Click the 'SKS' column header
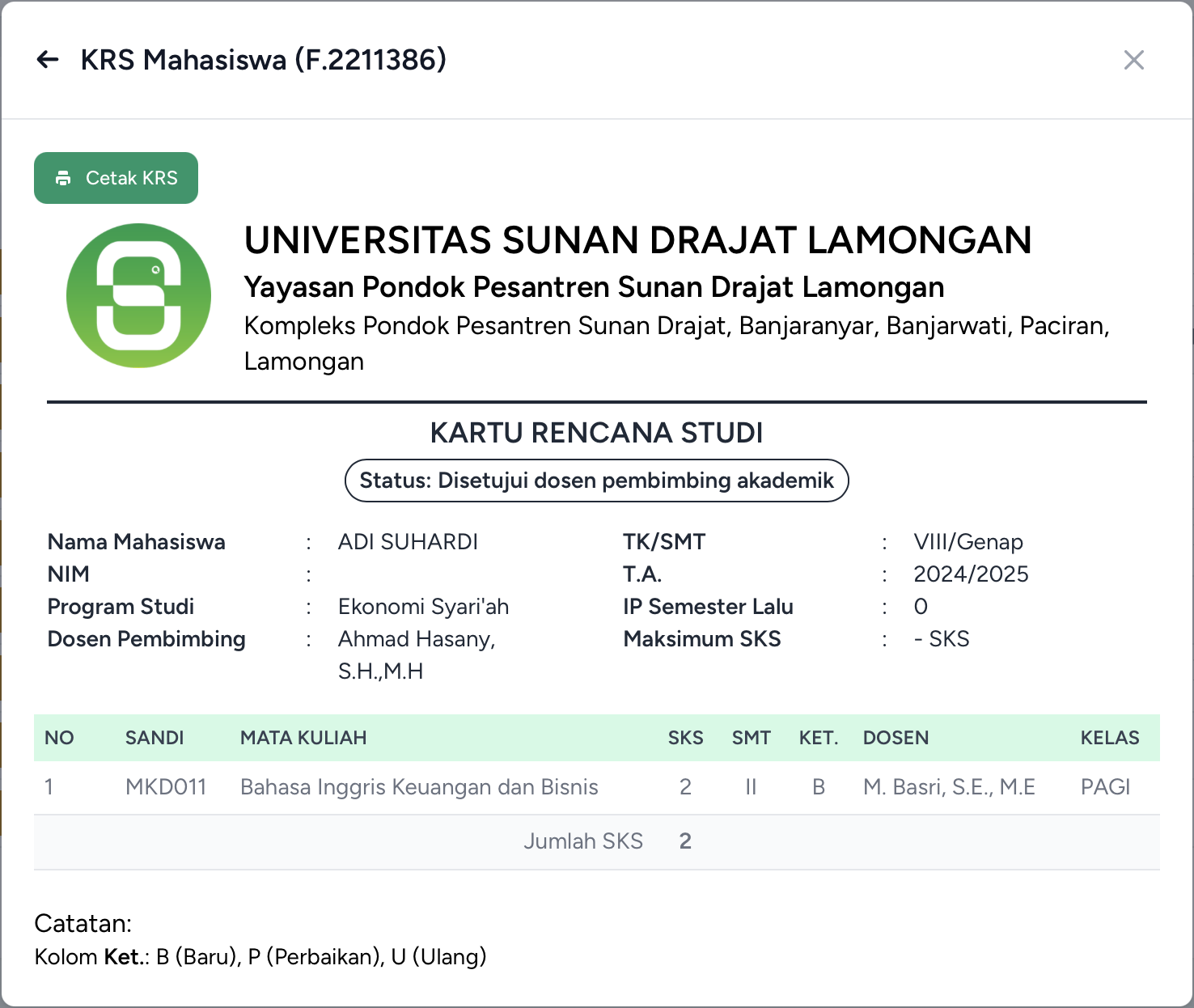Viewport: 1194px width, 1008px height. click(686, 738)
